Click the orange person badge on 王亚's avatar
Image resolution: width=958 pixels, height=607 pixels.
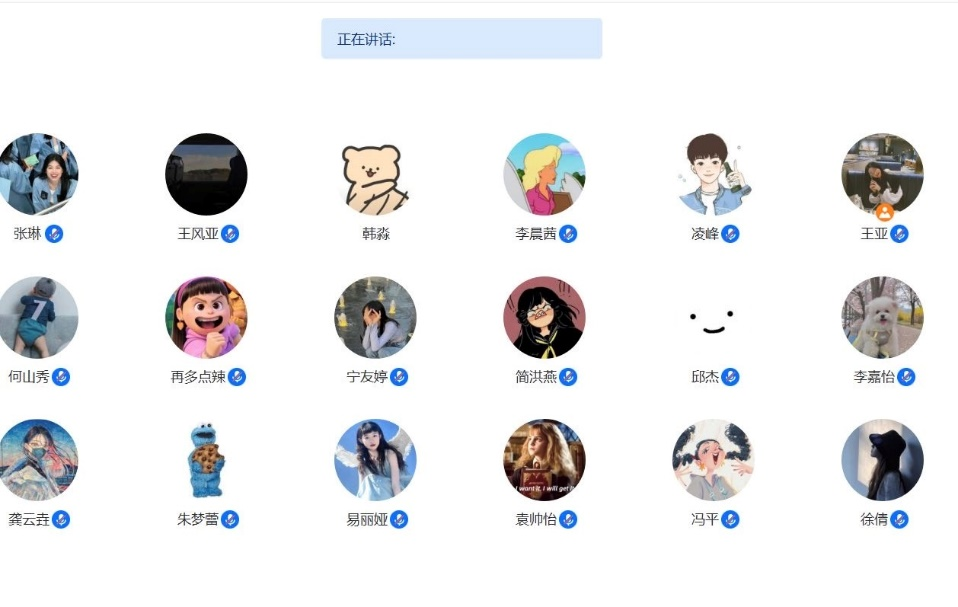tap(885, 213)
